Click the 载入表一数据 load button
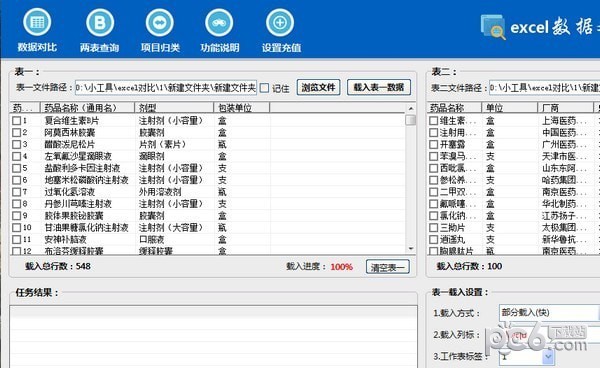The height and width of the screenshot is (368, 600). pos(379,87)
